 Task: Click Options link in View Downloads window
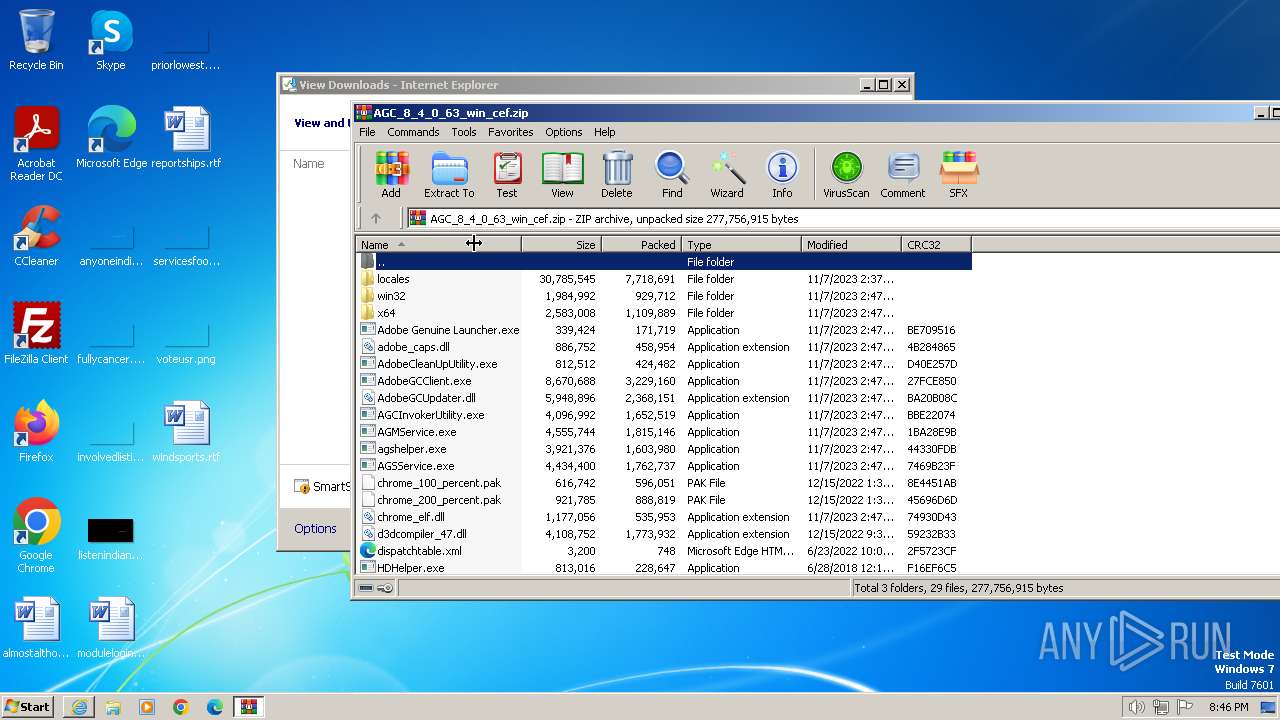315,528
